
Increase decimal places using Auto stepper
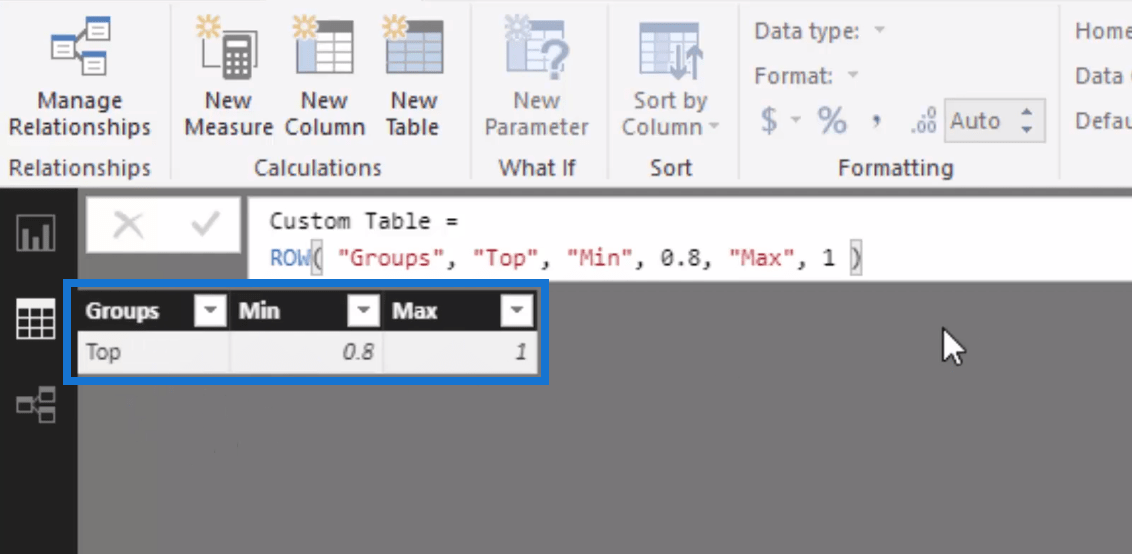point(1026,112)
